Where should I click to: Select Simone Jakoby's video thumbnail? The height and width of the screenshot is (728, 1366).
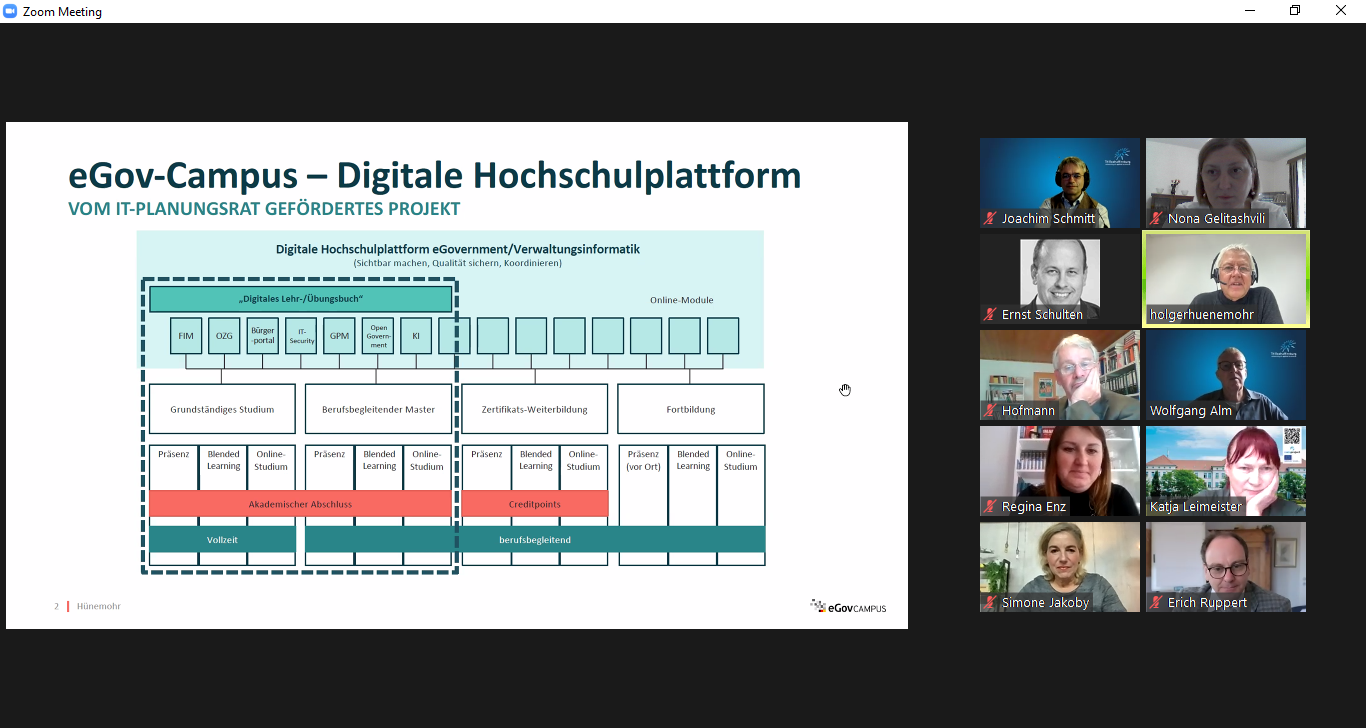[1060, 567]
